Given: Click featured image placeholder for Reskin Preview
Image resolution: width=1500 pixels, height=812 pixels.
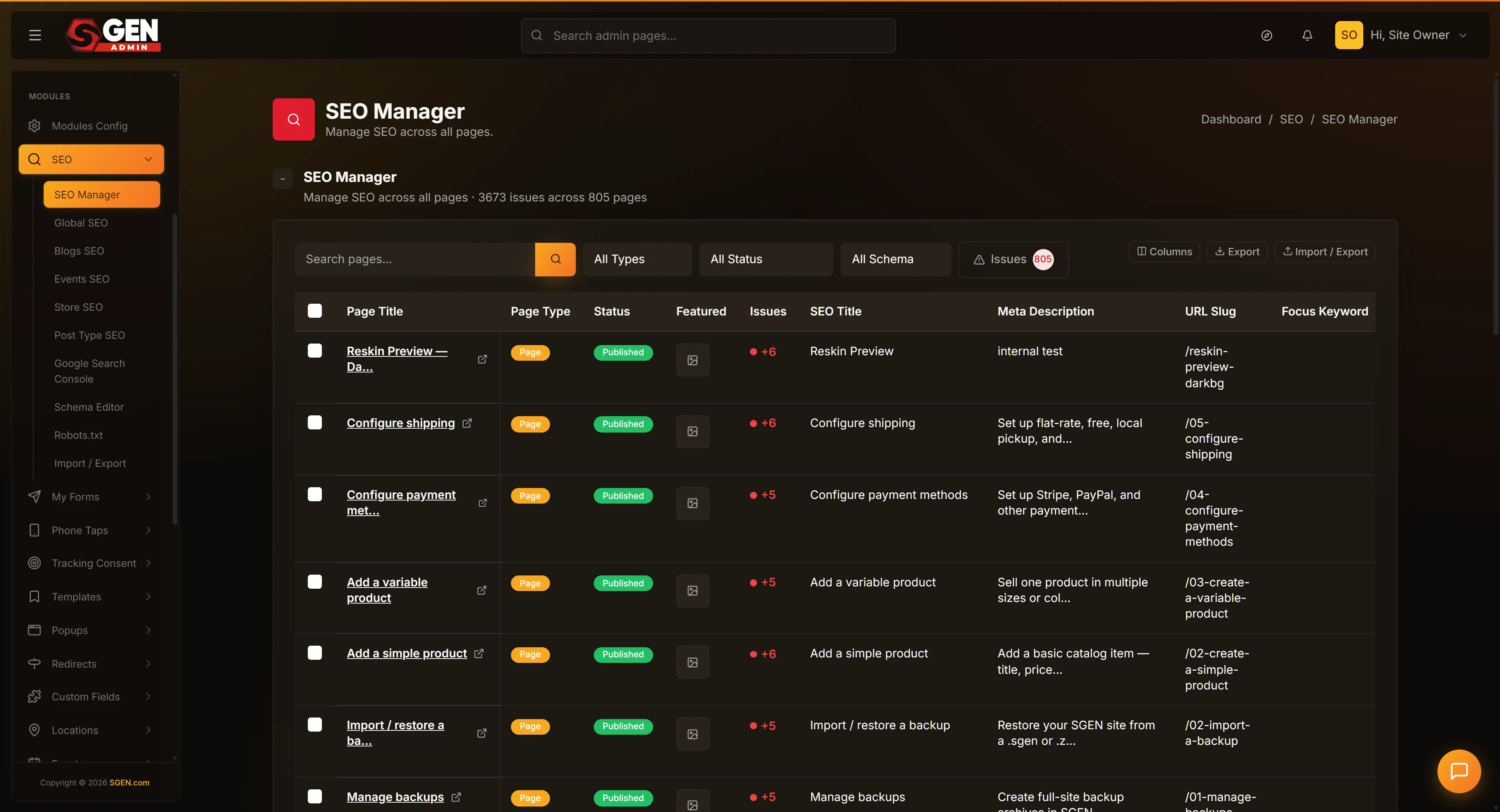Looking at the screenshot, I should pos(692,360).
